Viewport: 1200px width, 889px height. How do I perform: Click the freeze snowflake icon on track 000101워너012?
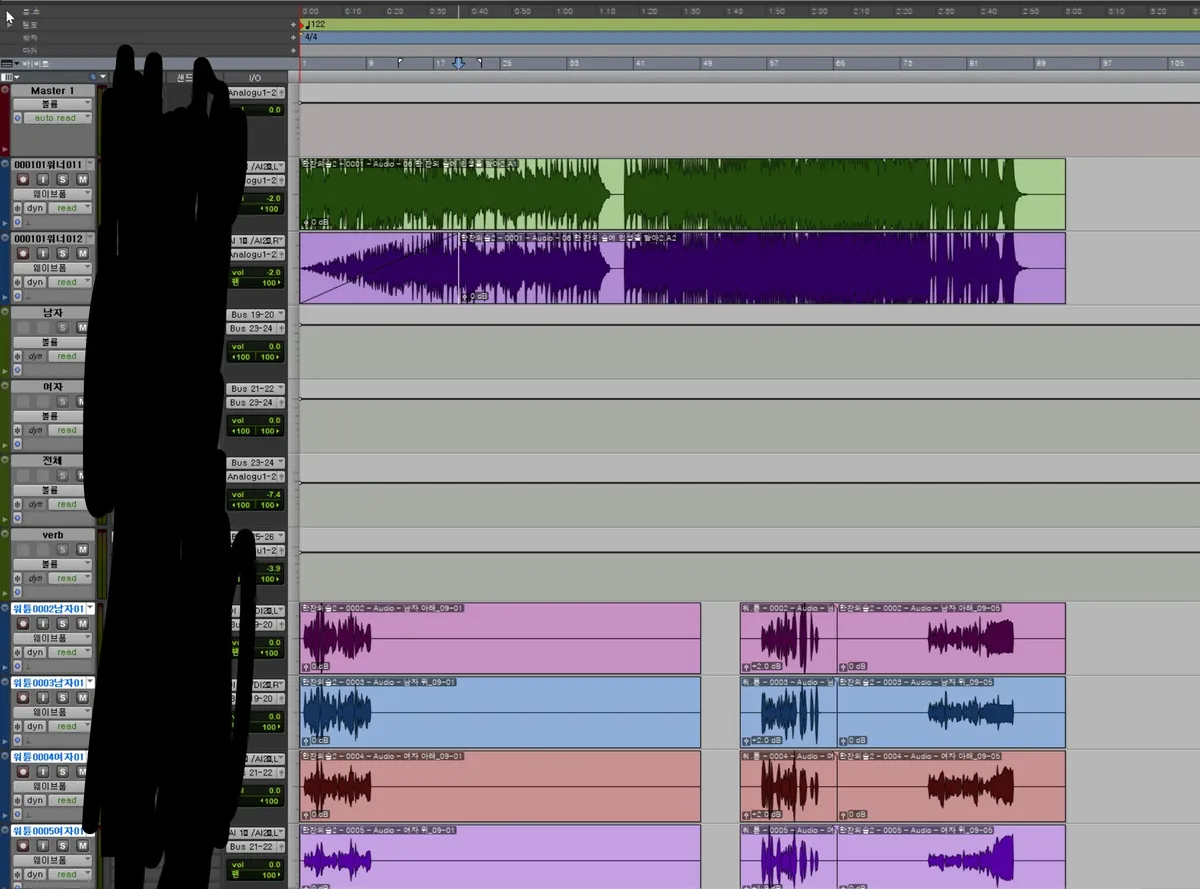(x=17, y=282)
